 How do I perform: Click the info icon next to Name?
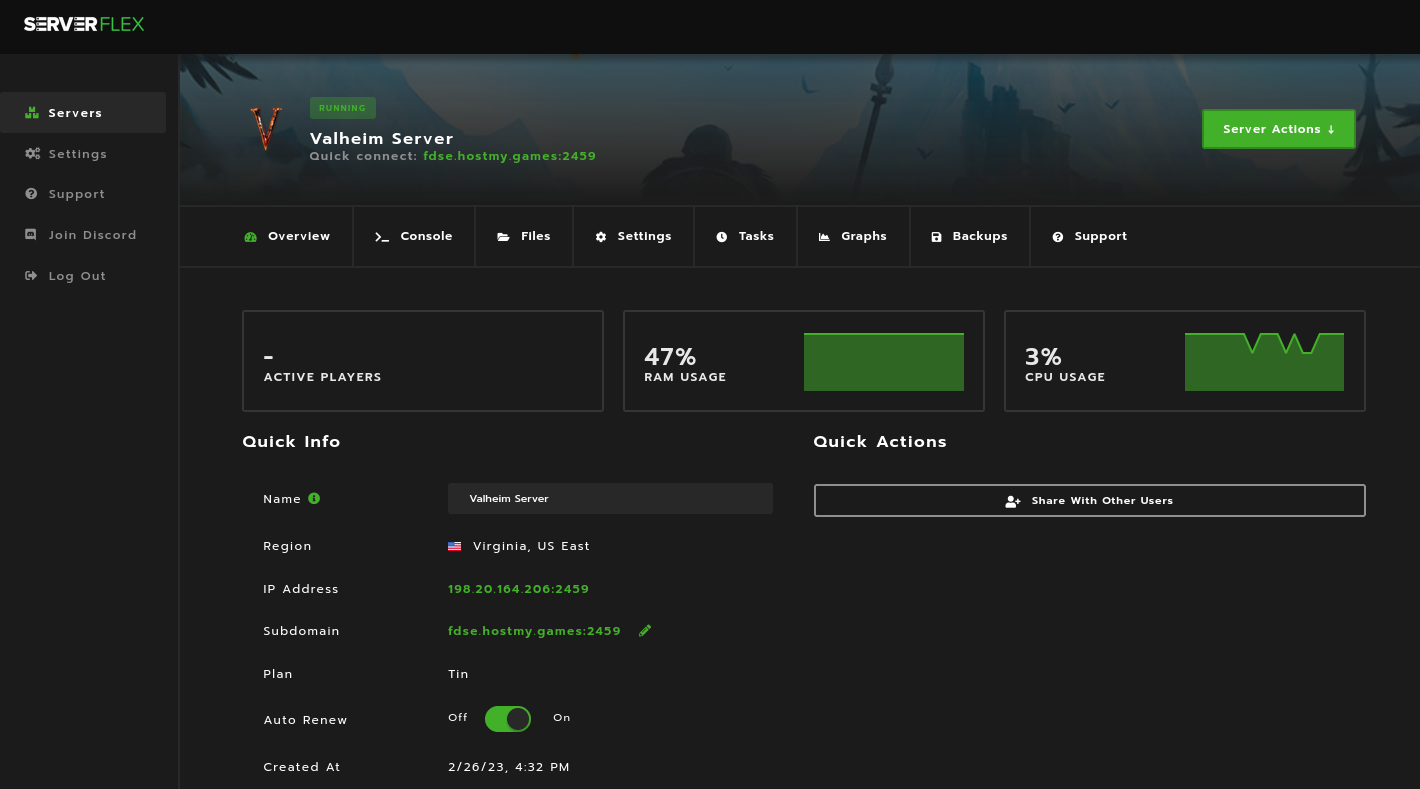314,498
